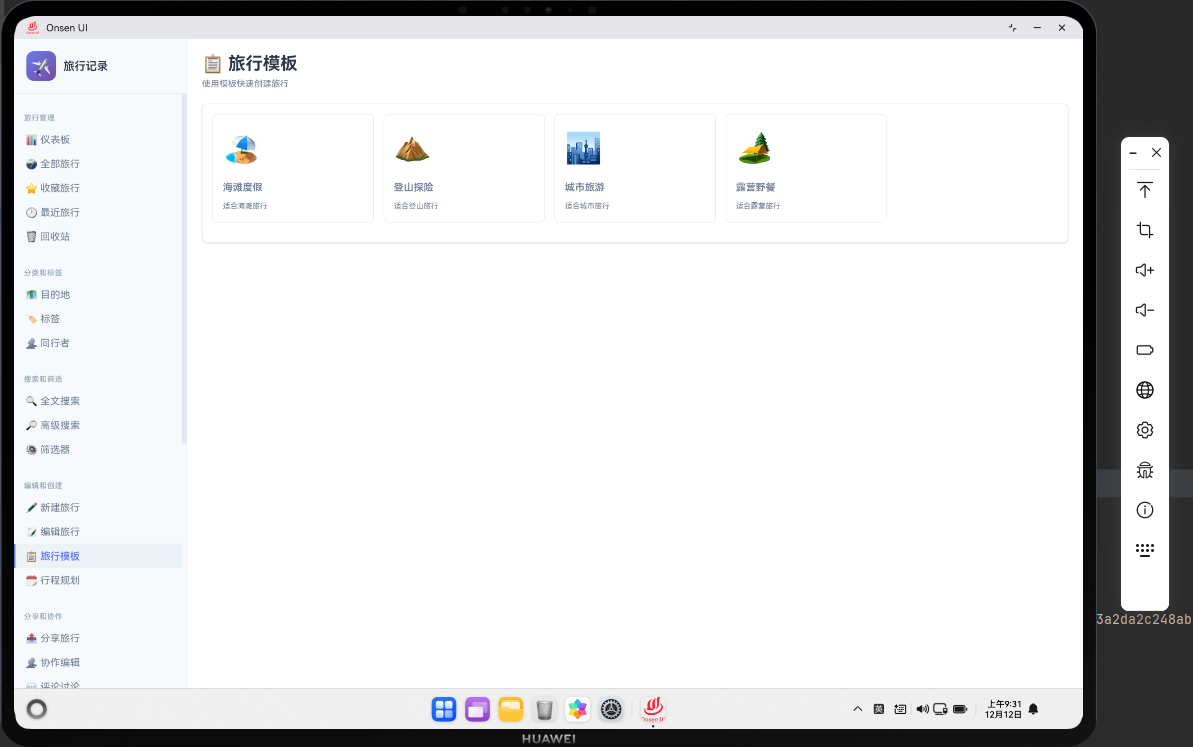The height and width of the screenshot is (747, 1193).
Task: Open the on-screen keyboard tray icon
Action: [x=900, y=709]
